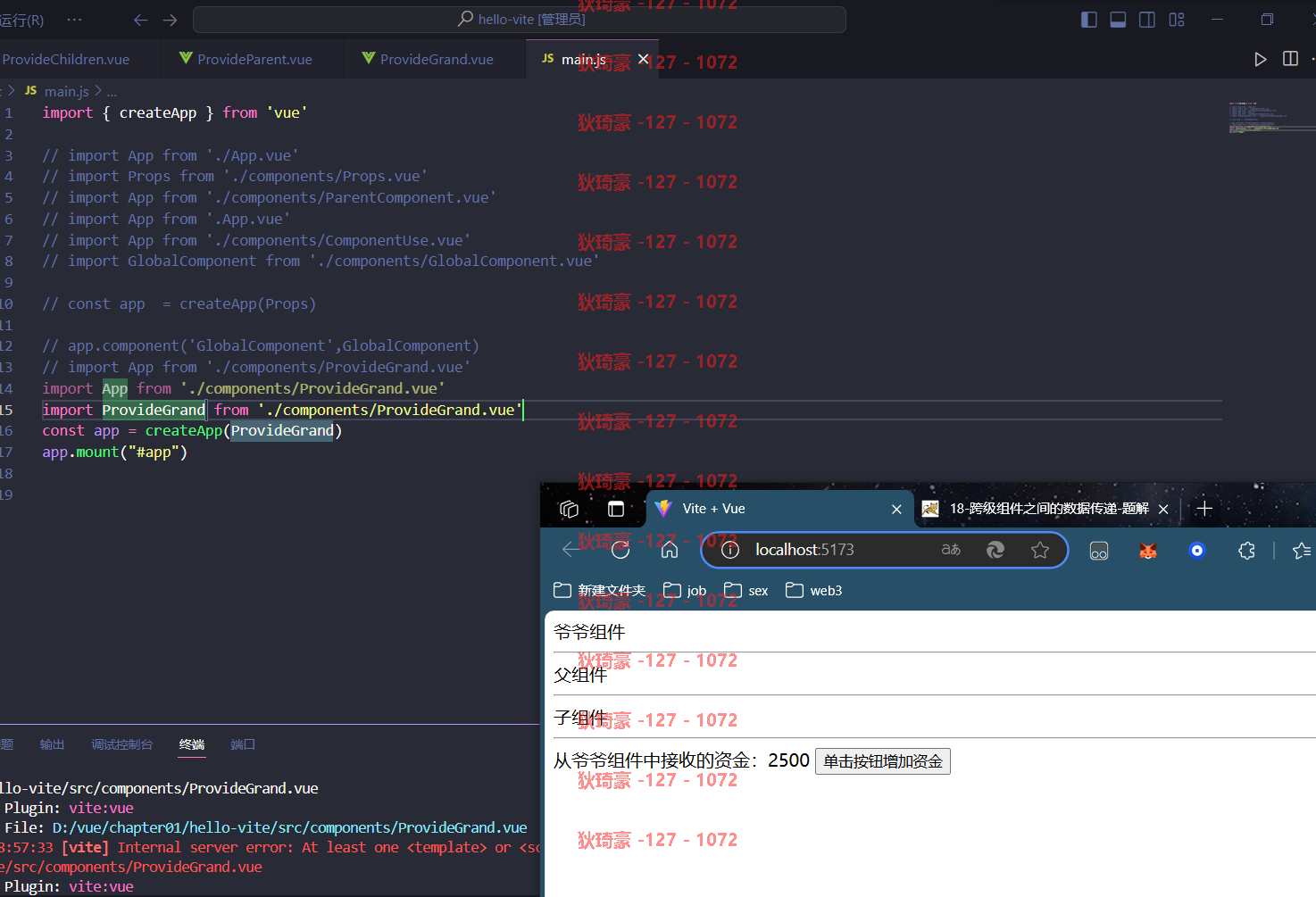The height and width of the screenshot is (897, 1316).
Task: Open the first extension icon after address bar
Action: tap(1099, 551)
